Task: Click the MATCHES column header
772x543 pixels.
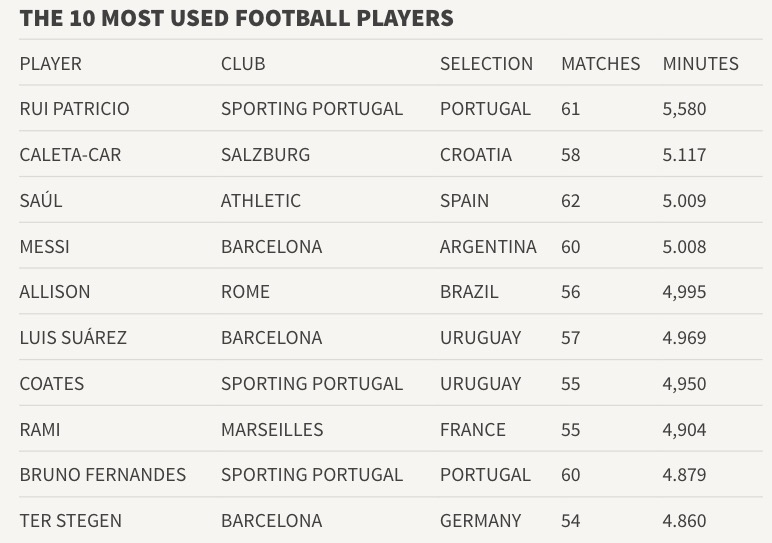Action: pos(600,64)
